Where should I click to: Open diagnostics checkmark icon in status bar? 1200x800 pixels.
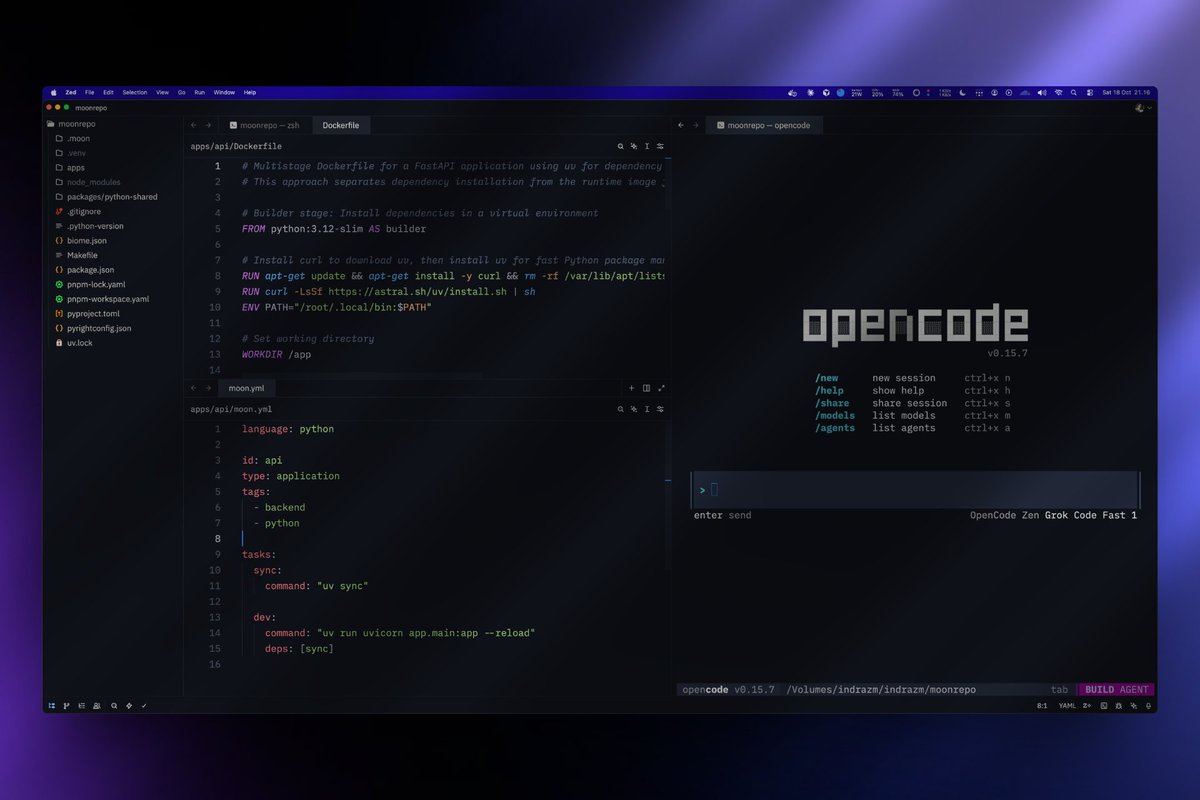[144, 706]
